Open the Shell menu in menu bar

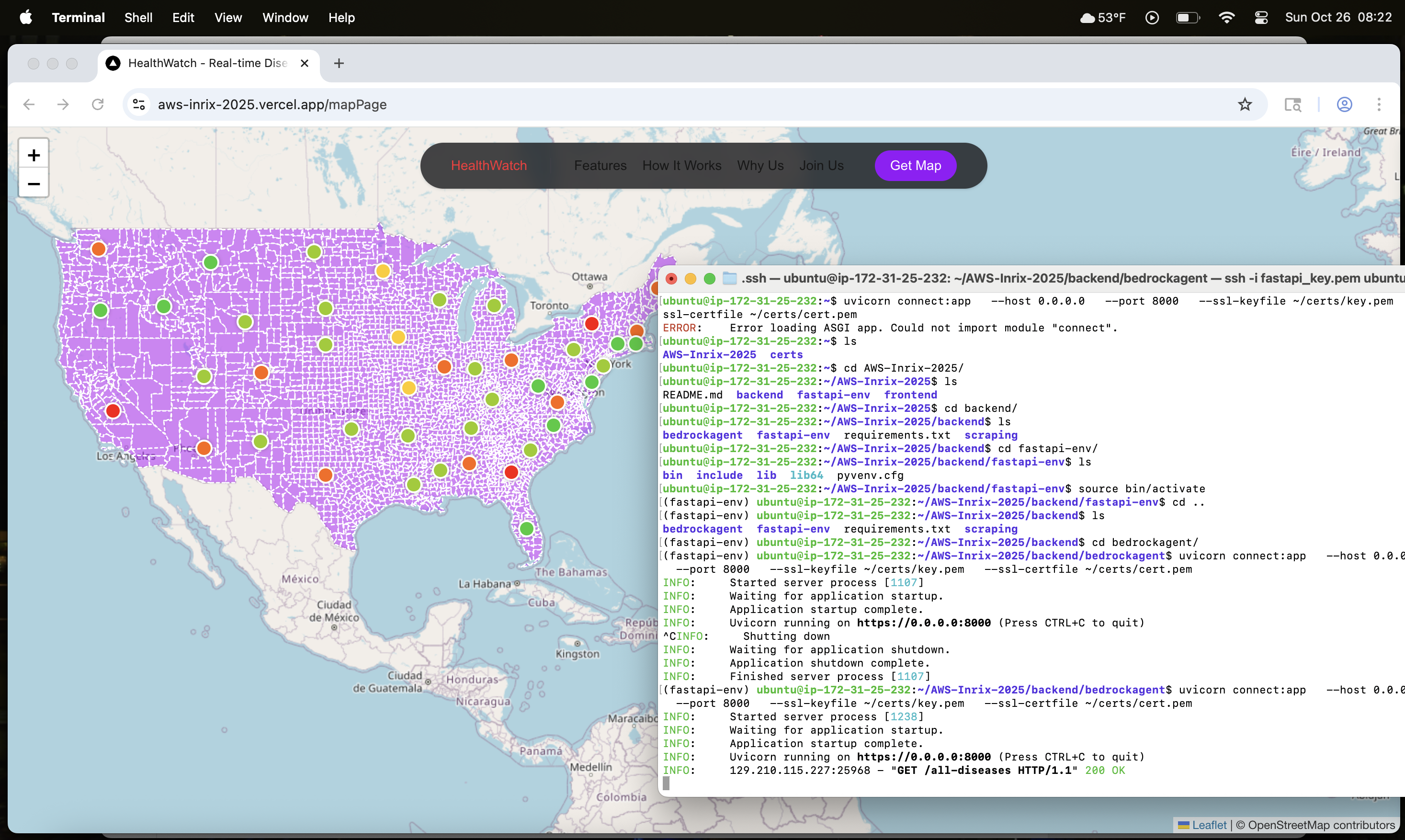(138, 18)
